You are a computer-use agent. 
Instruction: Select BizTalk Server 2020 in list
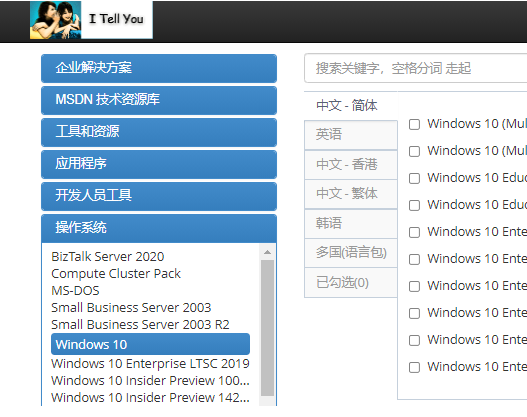[x=108, y=257]
